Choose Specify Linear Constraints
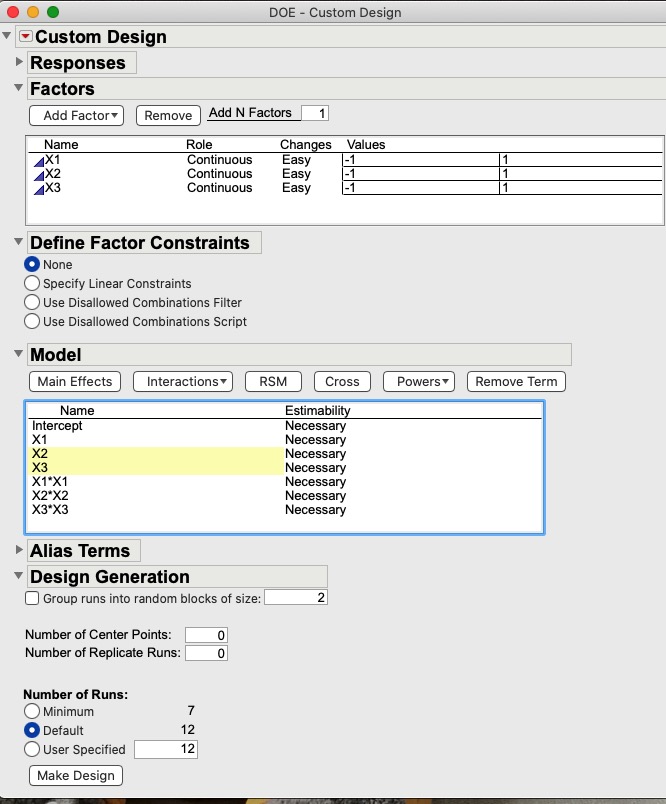This screenshot has height=804, width=666. pyautogui.click(x=31, y=283)
